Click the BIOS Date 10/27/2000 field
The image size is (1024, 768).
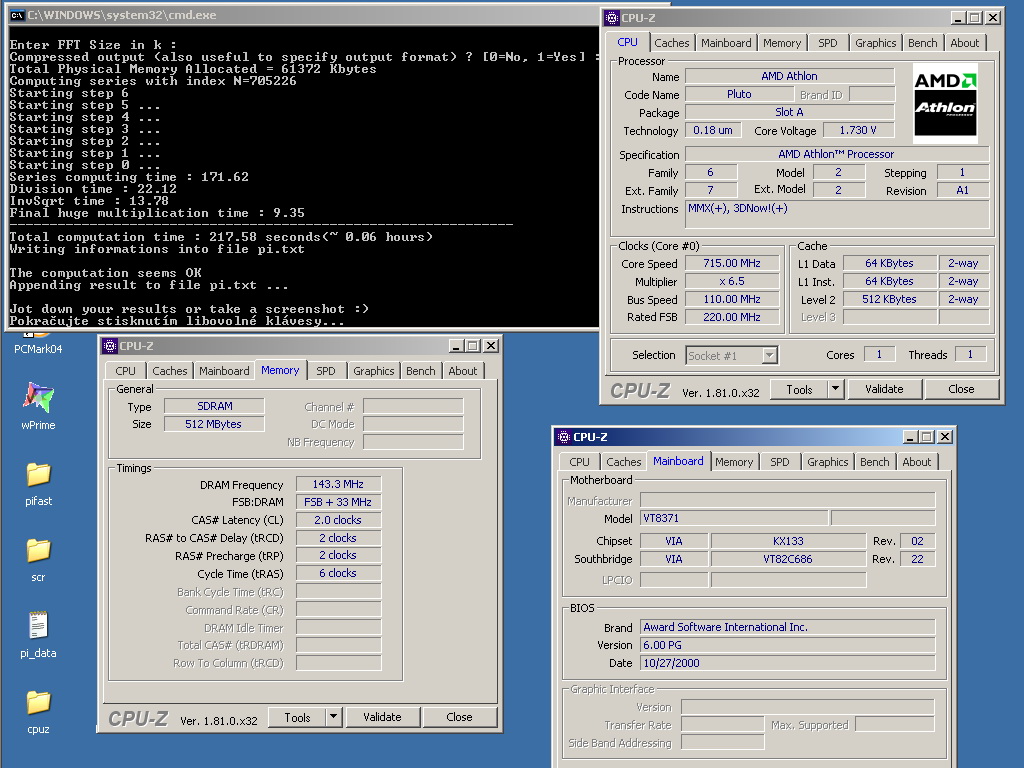788,663
